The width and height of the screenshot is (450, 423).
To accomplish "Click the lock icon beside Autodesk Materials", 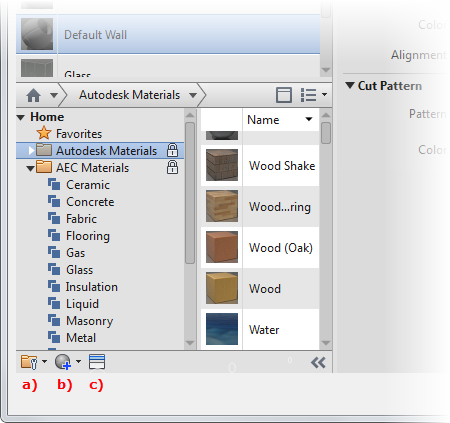I will 172,150.
